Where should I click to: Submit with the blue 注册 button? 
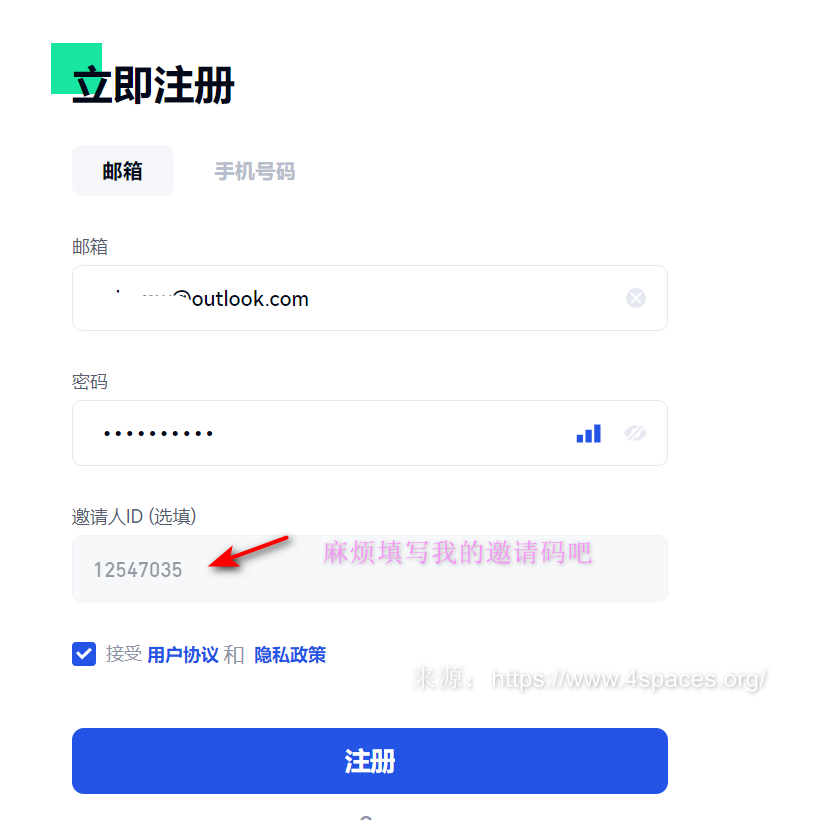tap(370, 761)
